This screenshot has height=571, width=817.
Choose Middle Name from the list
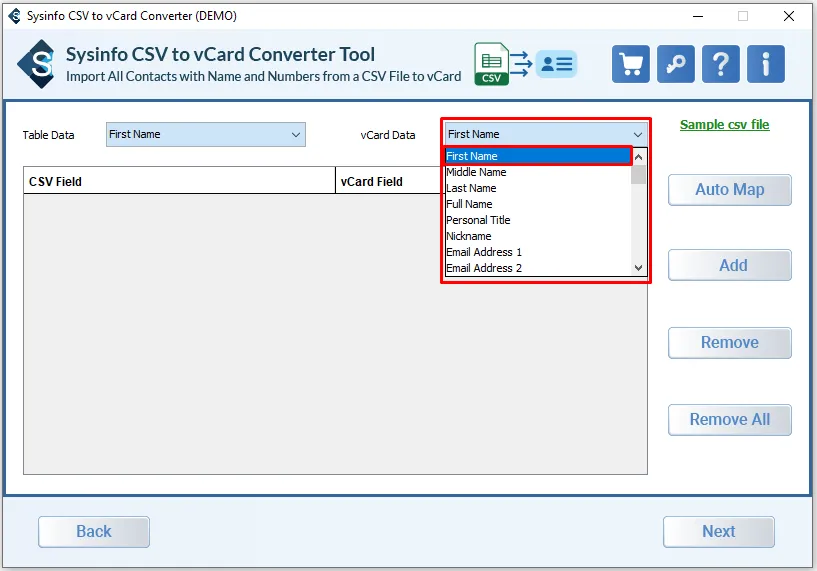538,172
